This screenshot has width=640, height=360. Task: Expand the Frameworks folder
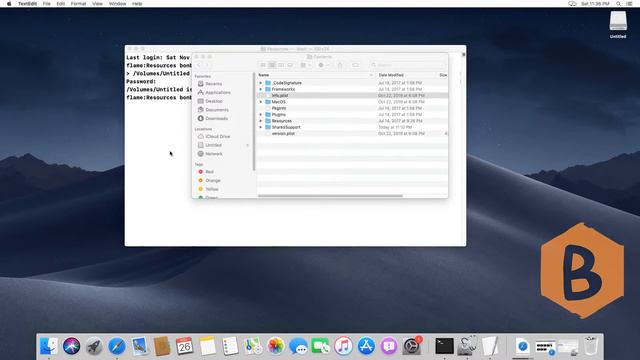261,89
